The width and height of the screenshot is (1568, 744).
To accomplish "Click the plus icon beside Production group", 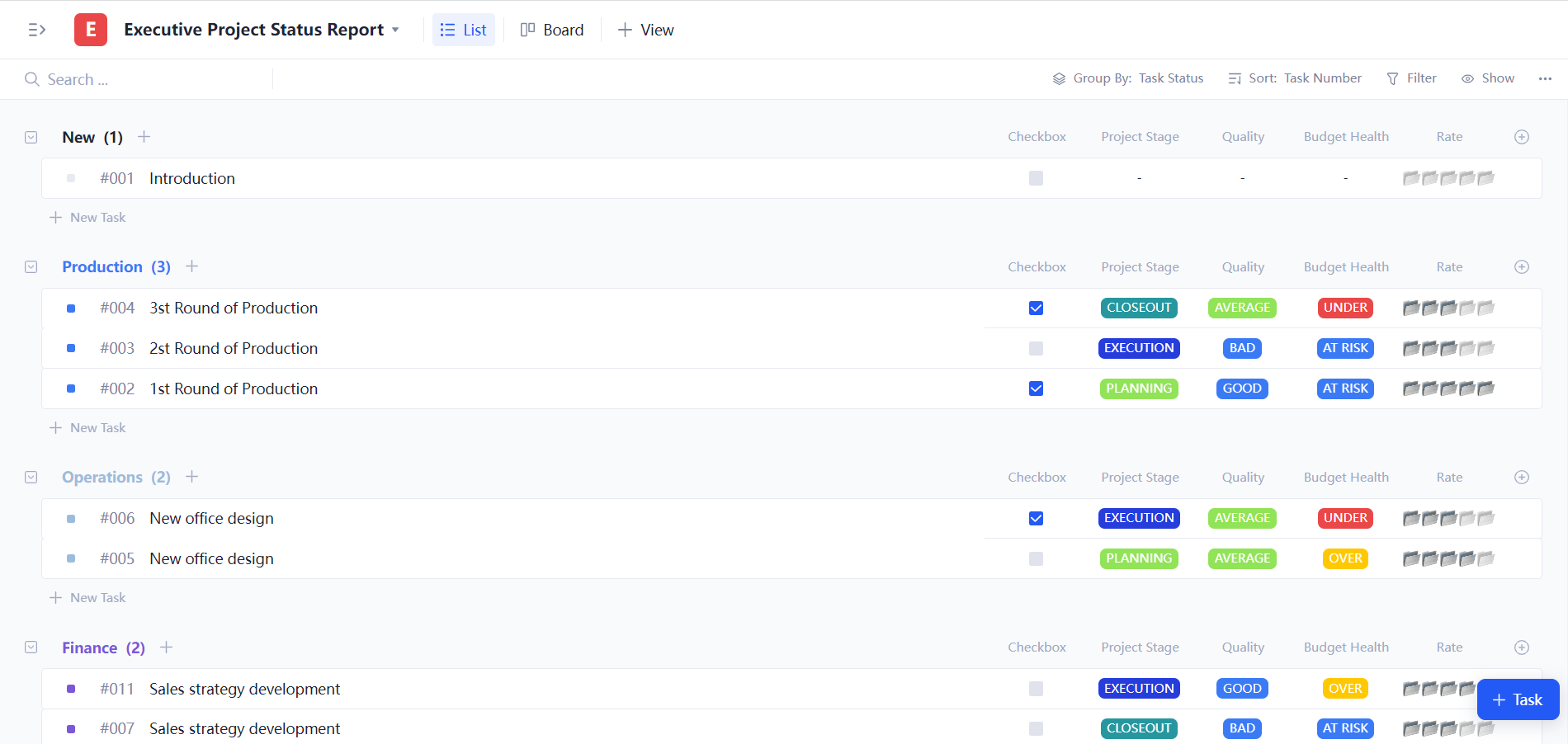I will pyautogui.click(x=191, y=266).
